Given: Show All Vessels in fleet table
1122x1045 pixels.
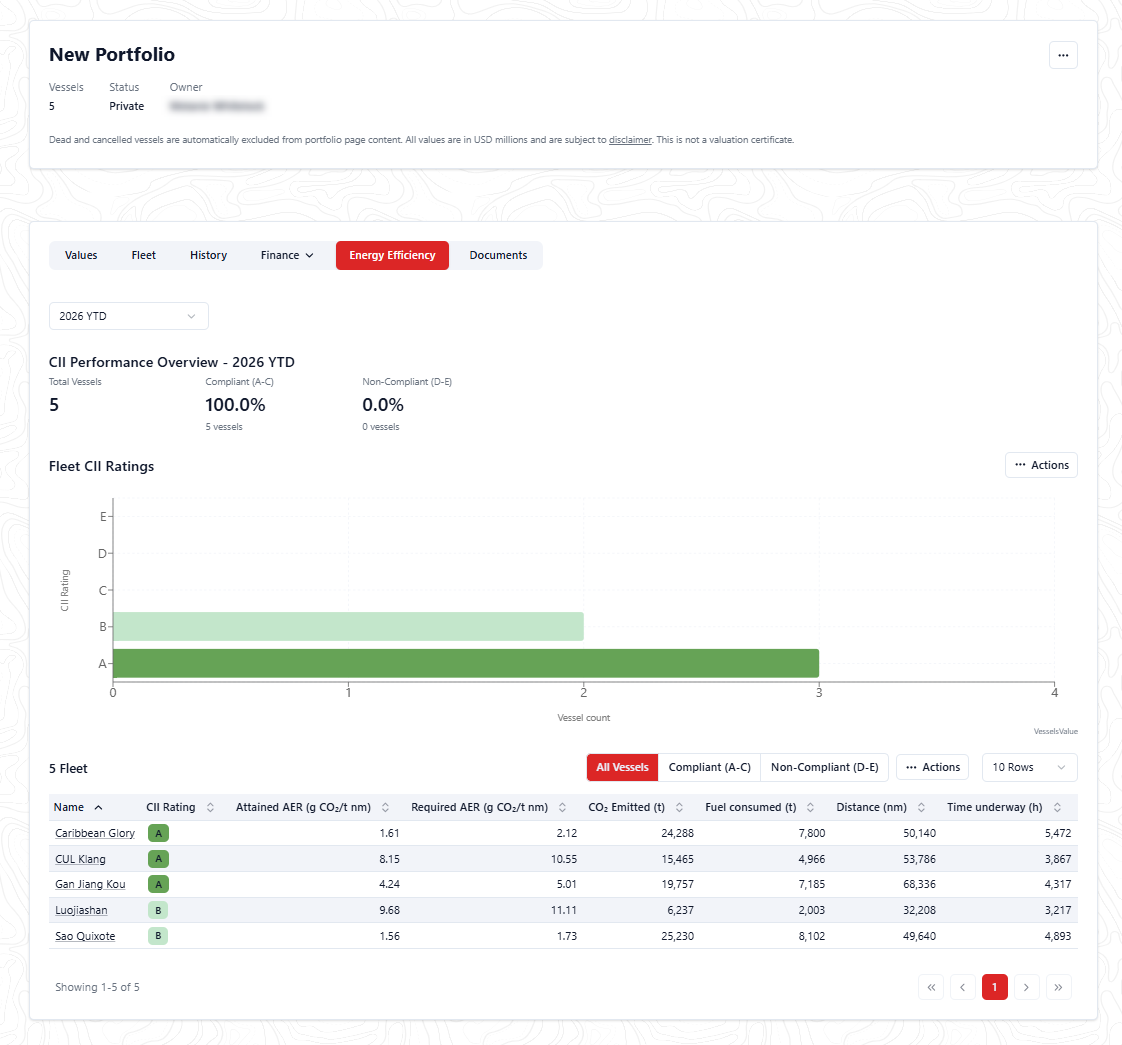Looking at the screenshot, I should 623,767.
